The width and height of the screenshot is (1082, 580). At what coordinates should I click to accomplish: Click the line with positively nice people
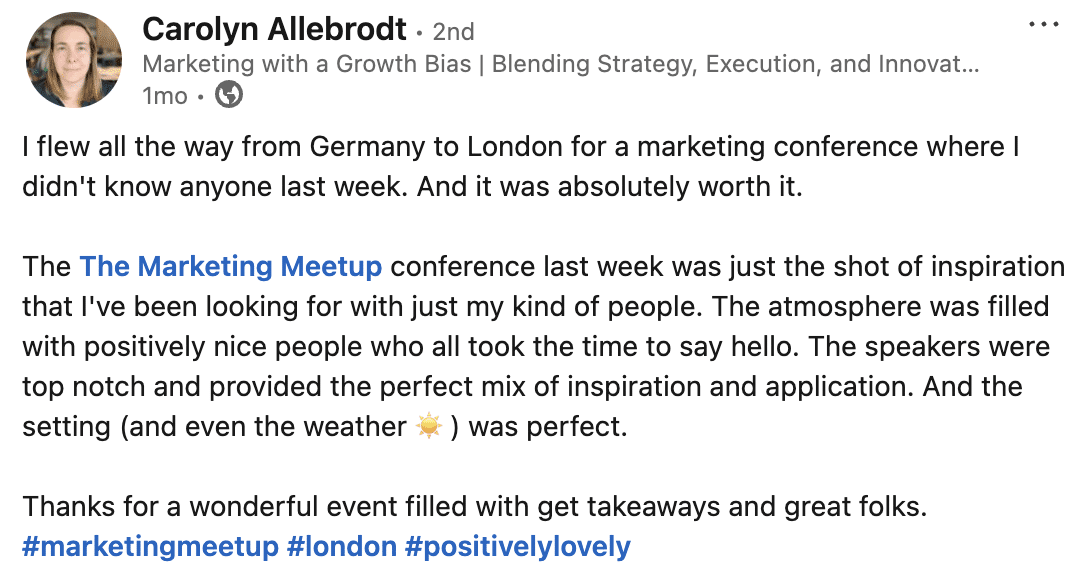coord(536,346)
